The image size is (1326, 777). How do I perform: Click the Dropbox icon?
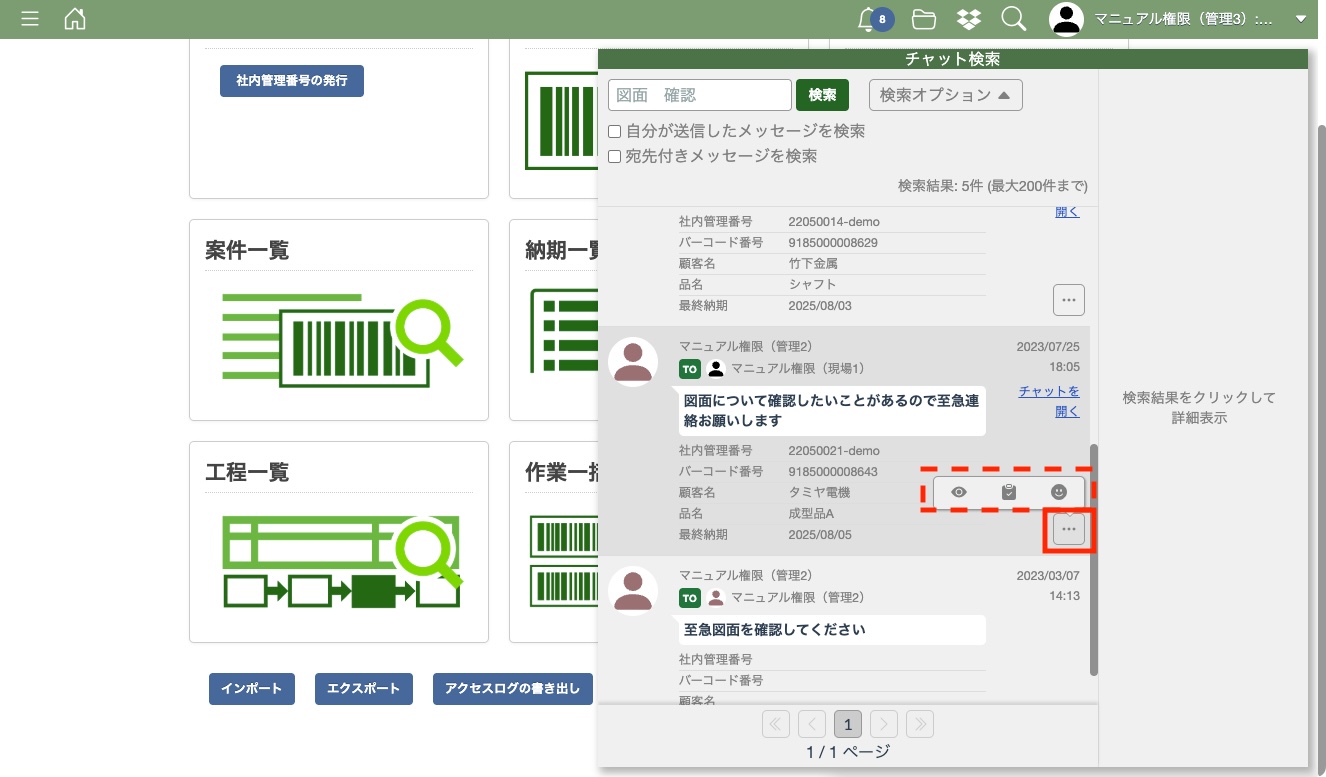click(968, 19)
